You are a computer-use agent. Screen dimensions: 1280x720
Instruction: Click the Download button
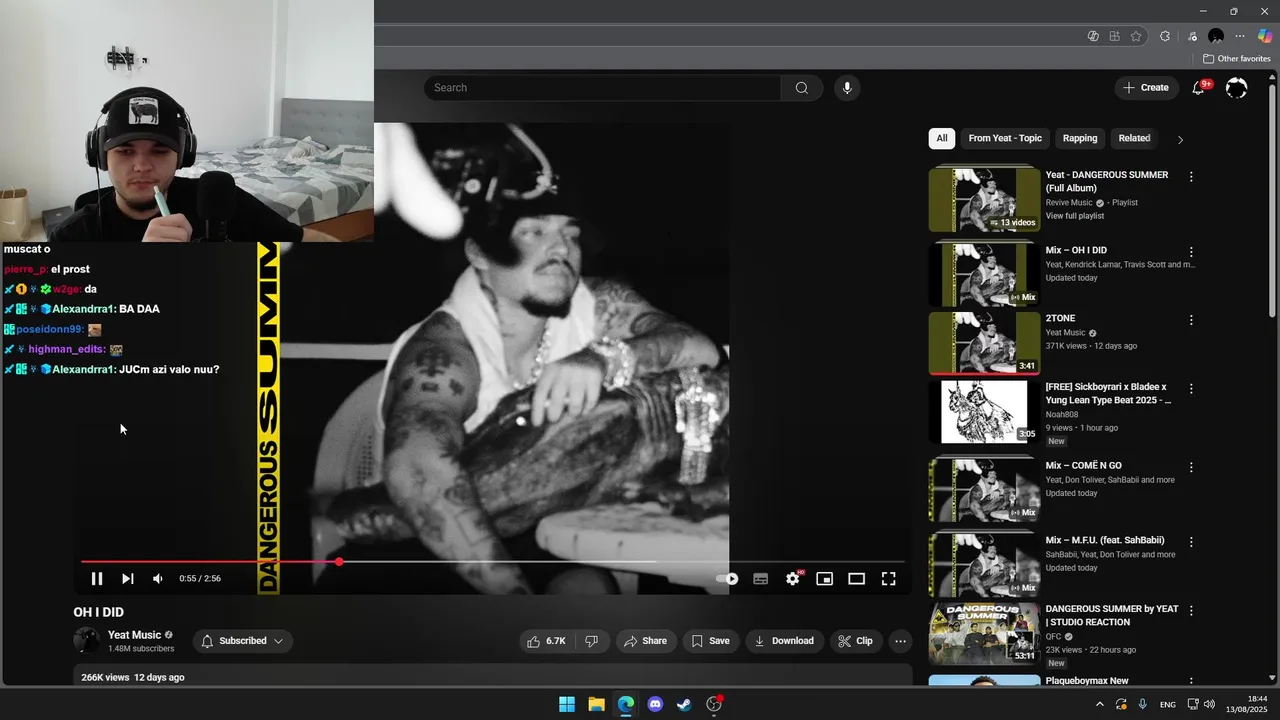coord(784,641)
